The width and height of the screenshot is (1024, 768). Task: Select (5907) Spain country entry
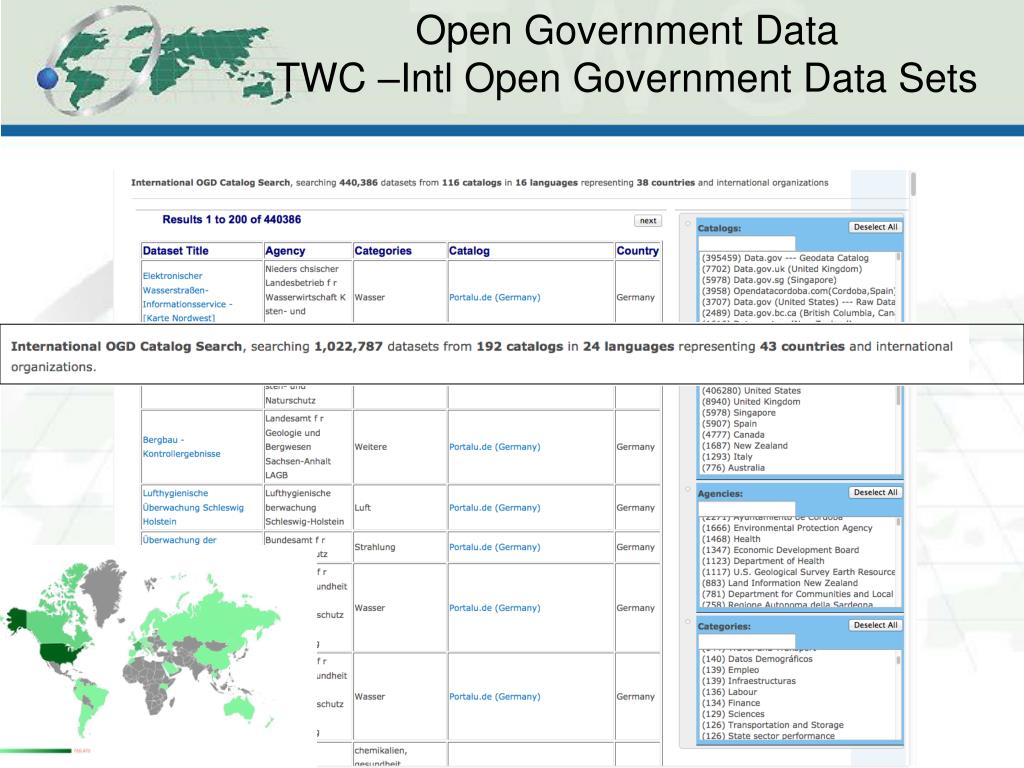coord(729,424)
